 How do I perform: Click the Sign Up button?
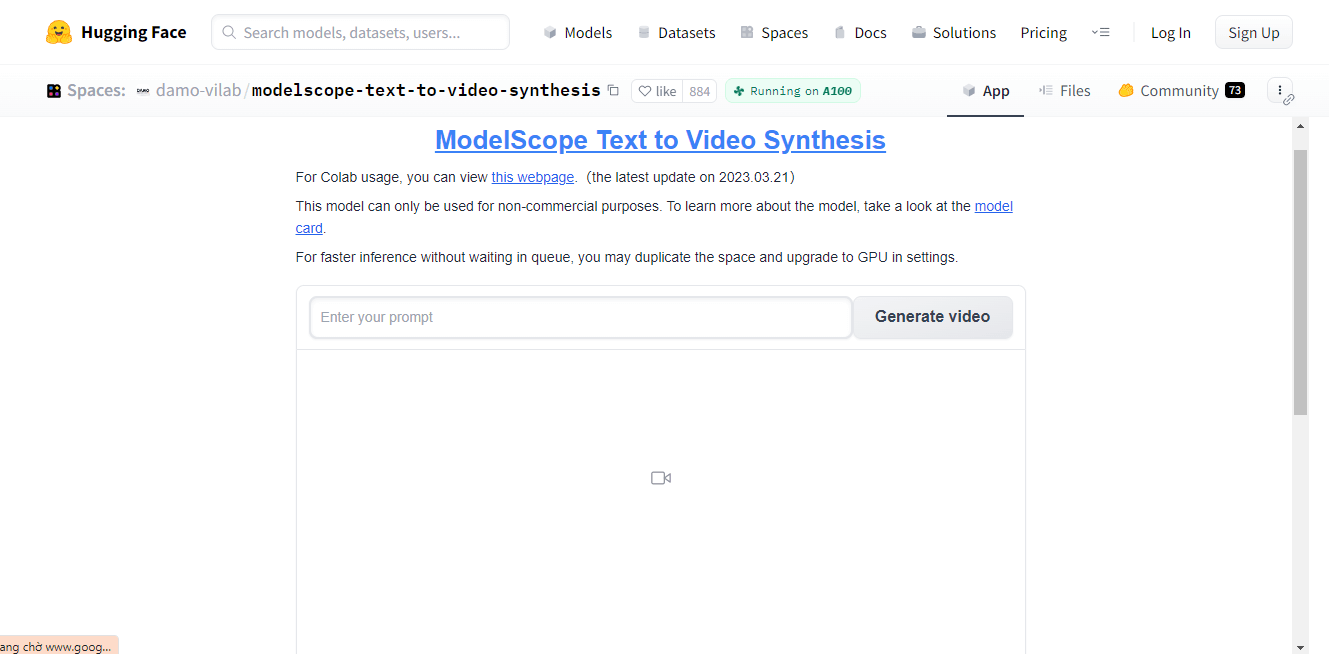click(1253, 33)
